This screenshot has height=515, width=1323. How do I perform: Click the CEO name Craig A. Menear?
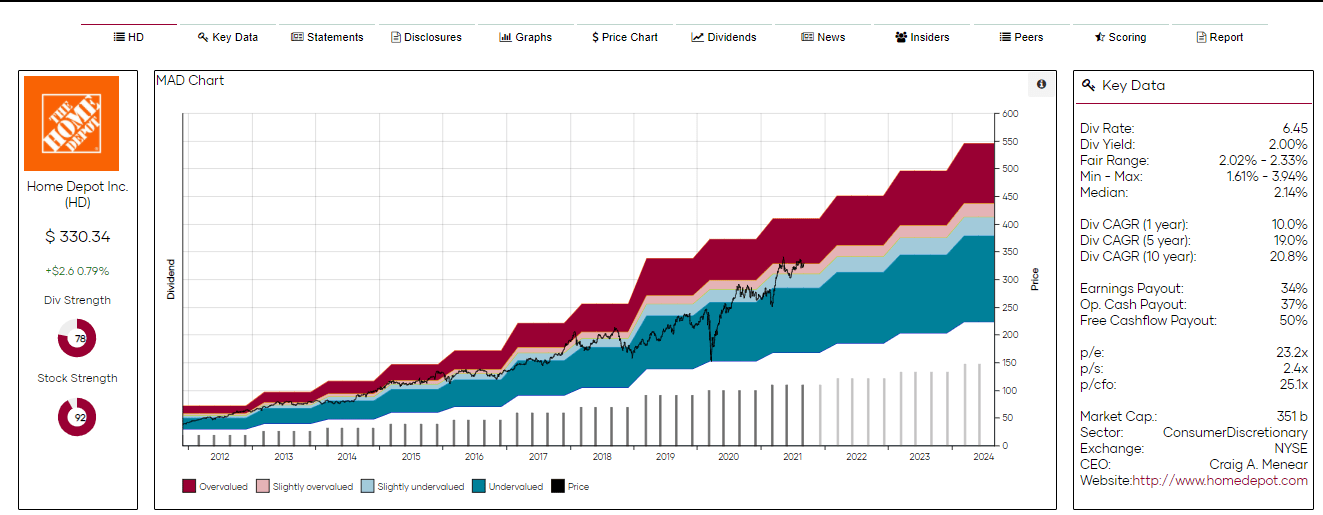pos(1258,464)
